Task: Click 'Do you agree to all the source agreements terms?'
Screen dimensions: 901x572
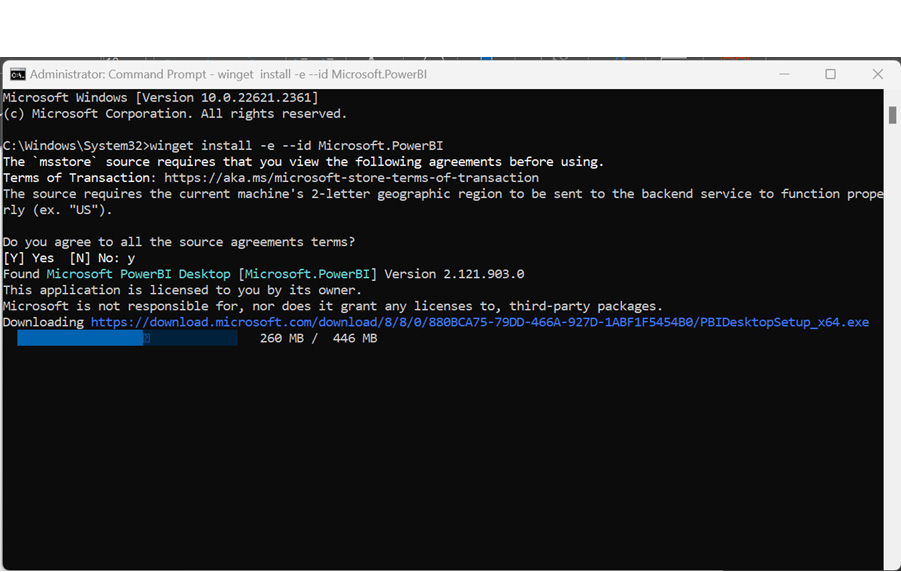Action: [x=179, y=241]
